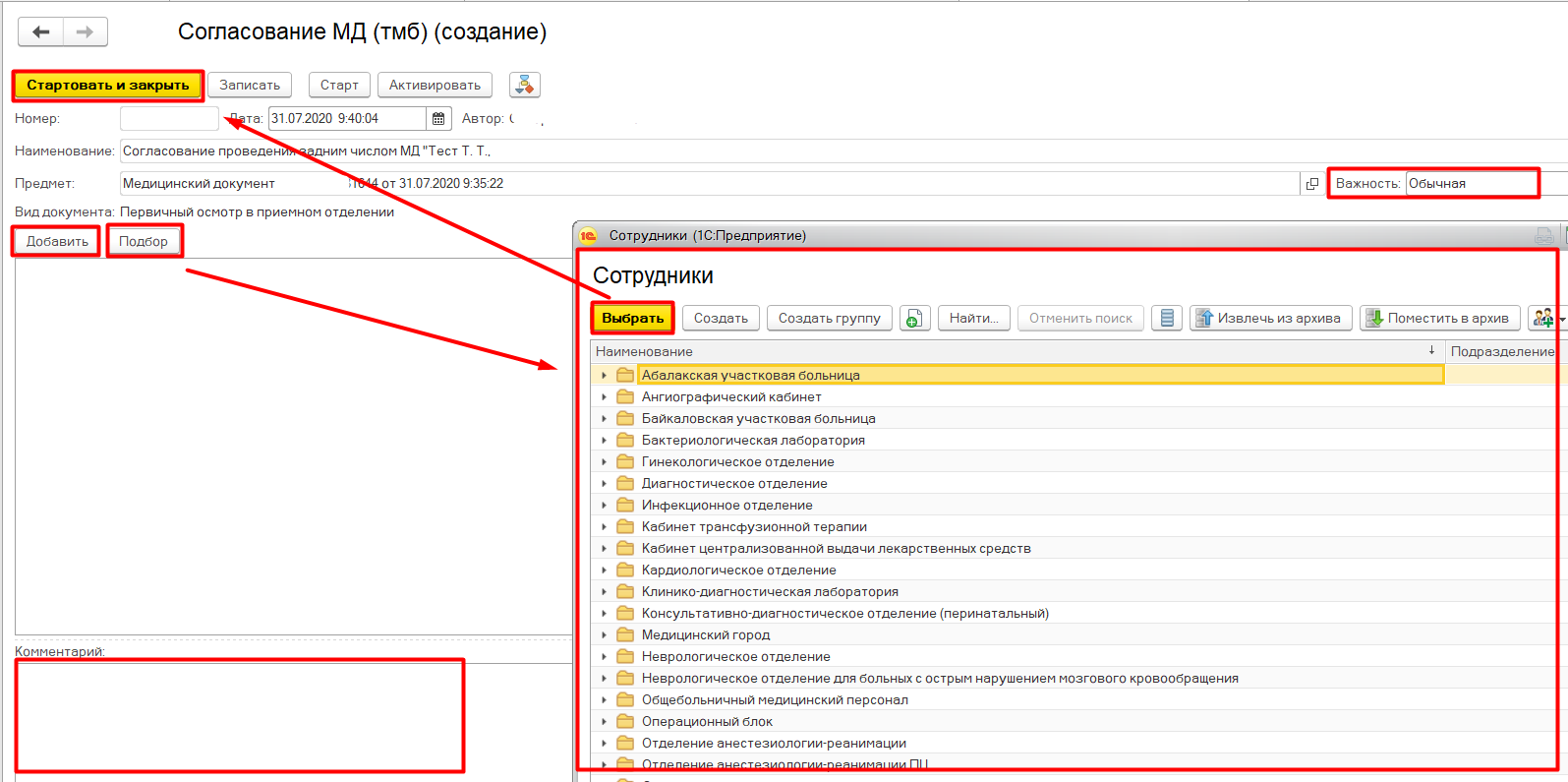Click the Активировать button
The image size is (1568, 782).
pos(435,85)
